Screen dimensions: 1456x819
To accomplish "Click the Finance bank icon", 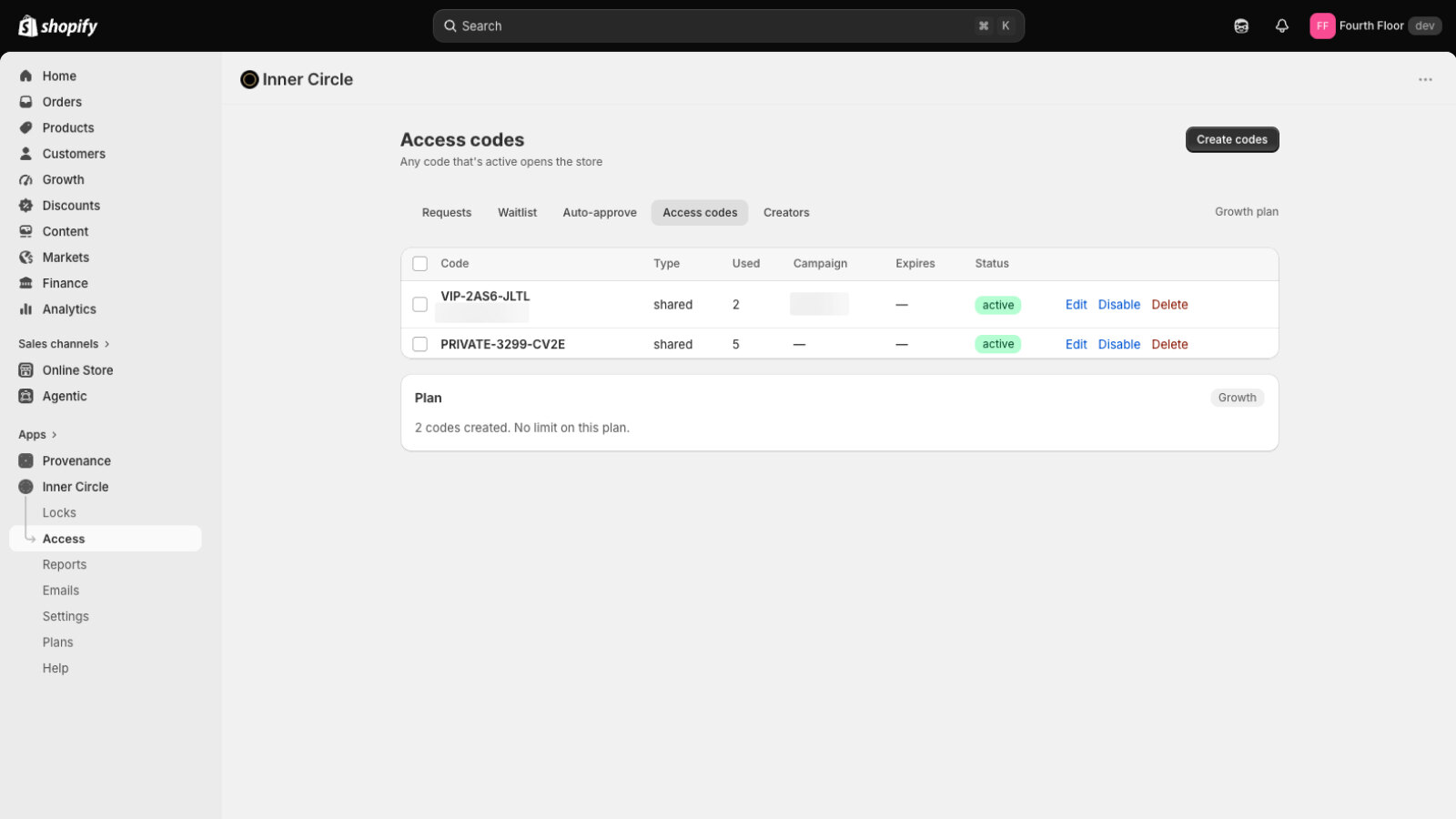I will click(x=25, y=284).
